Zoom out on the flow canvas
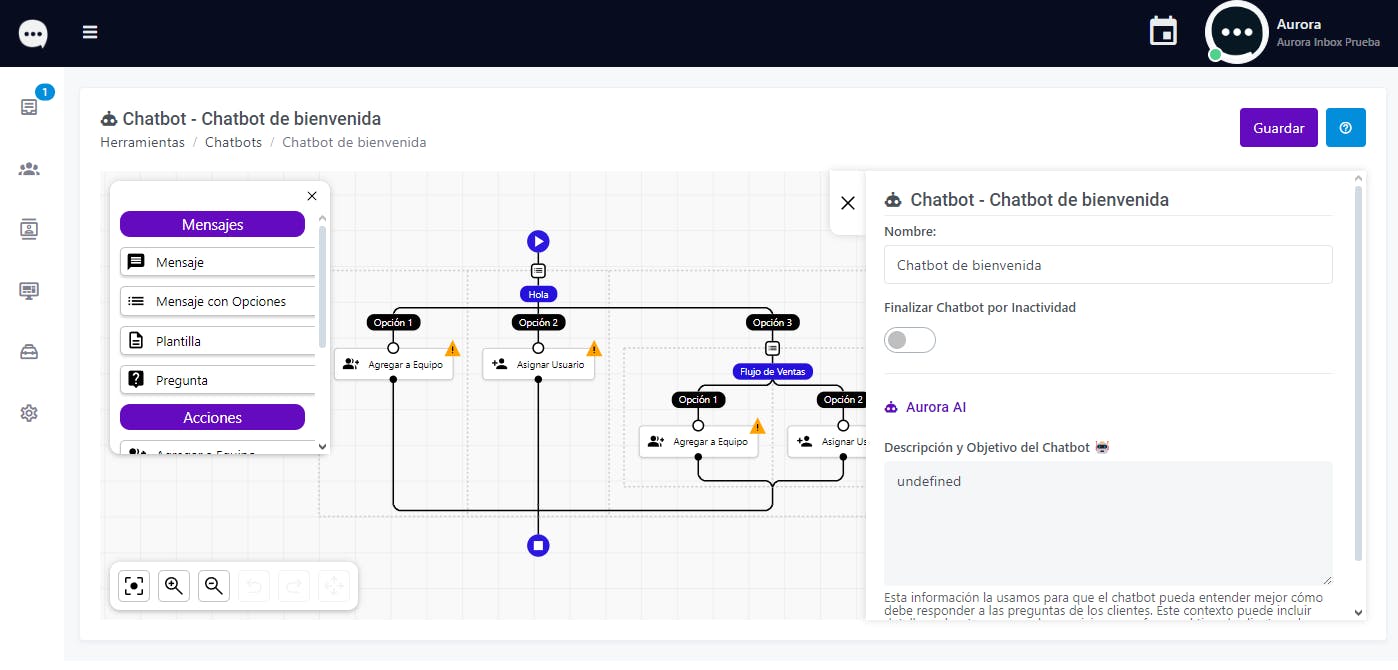 (x=214, y=586)
